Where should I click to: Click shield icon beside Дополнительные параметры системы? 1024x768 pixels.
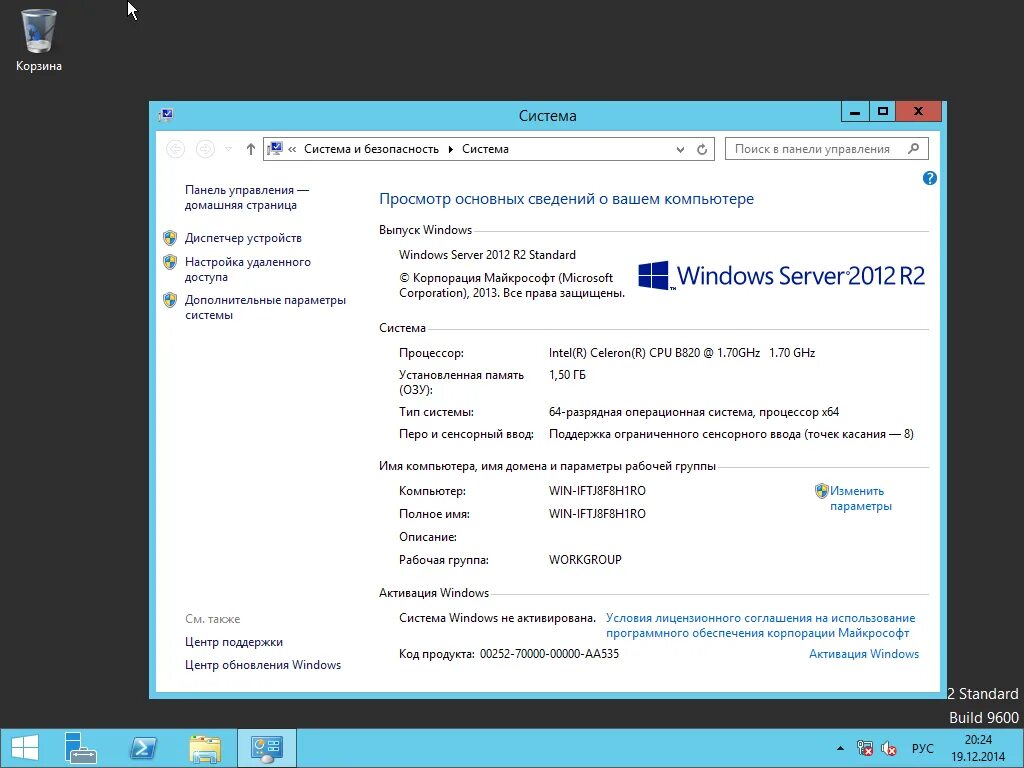tap(170, 300)
